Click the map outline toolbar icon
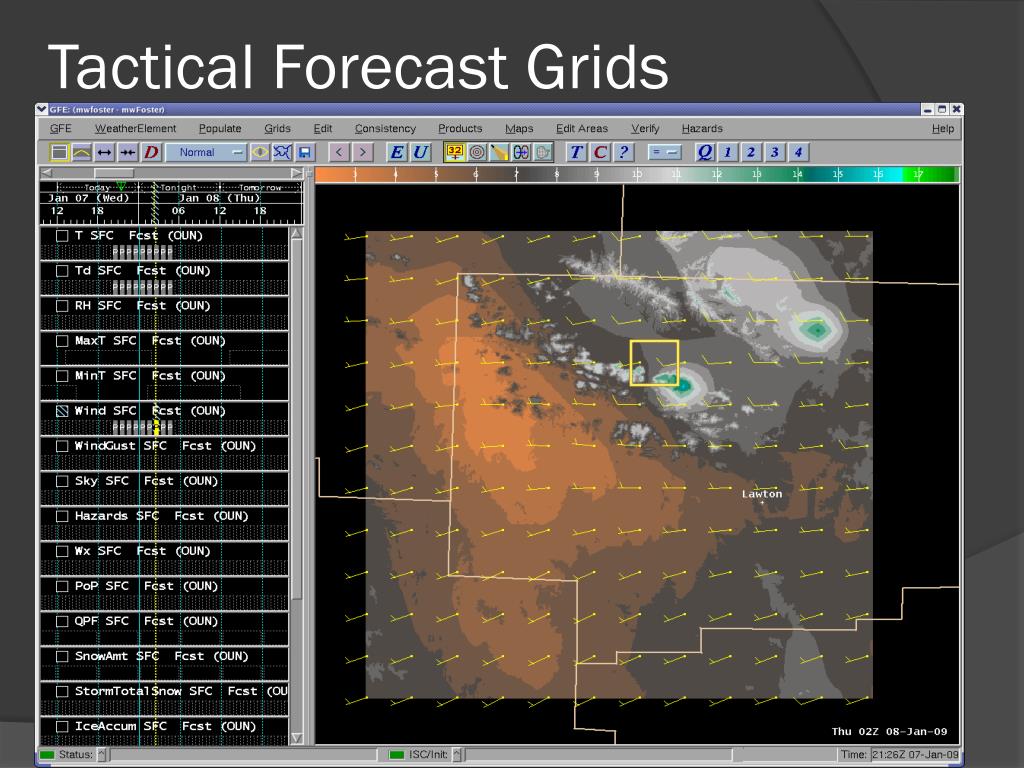 [x=282, y=152]
